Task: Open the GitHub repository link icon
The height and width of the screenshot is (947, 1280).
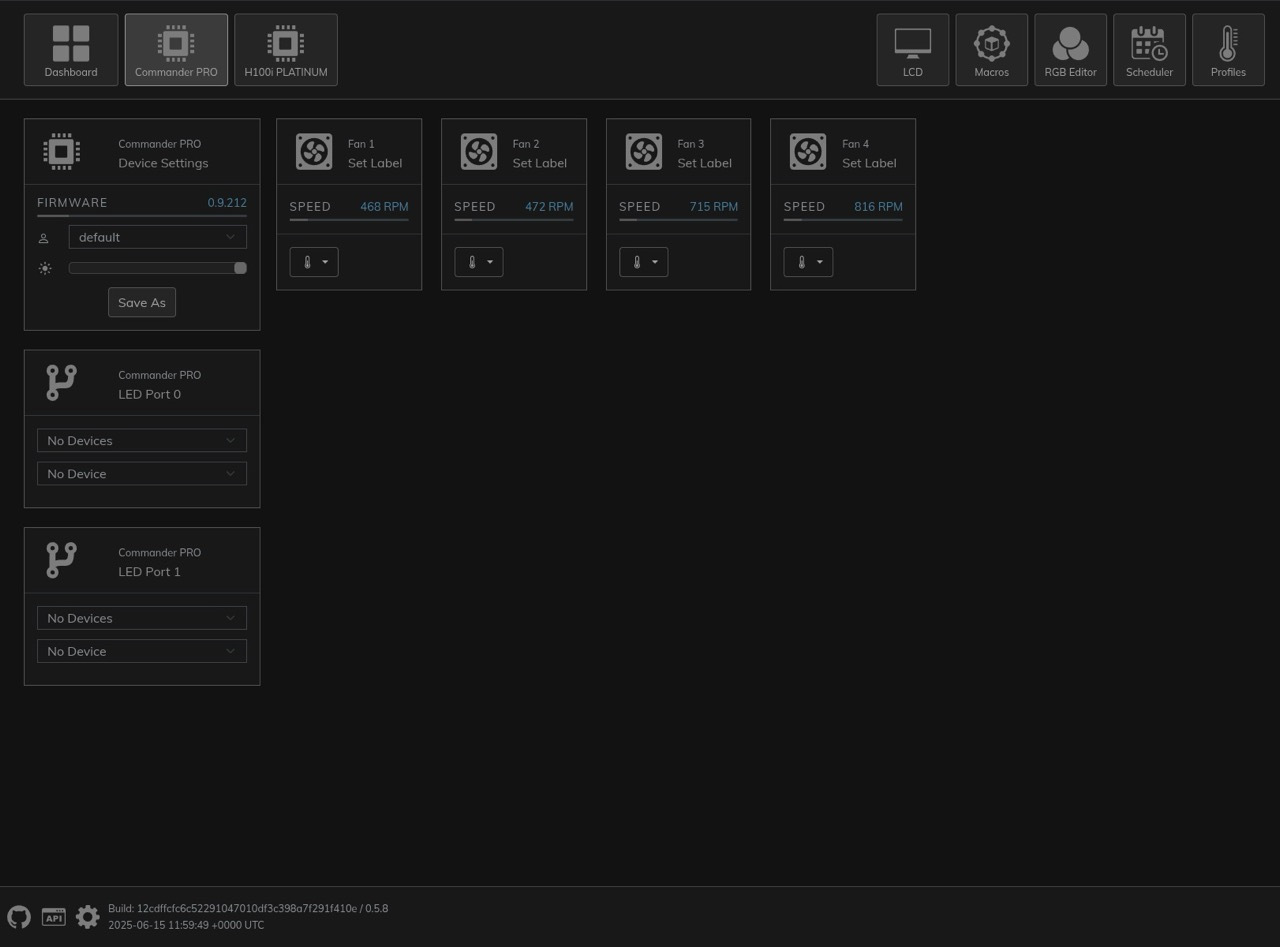Action: point(19,917)
